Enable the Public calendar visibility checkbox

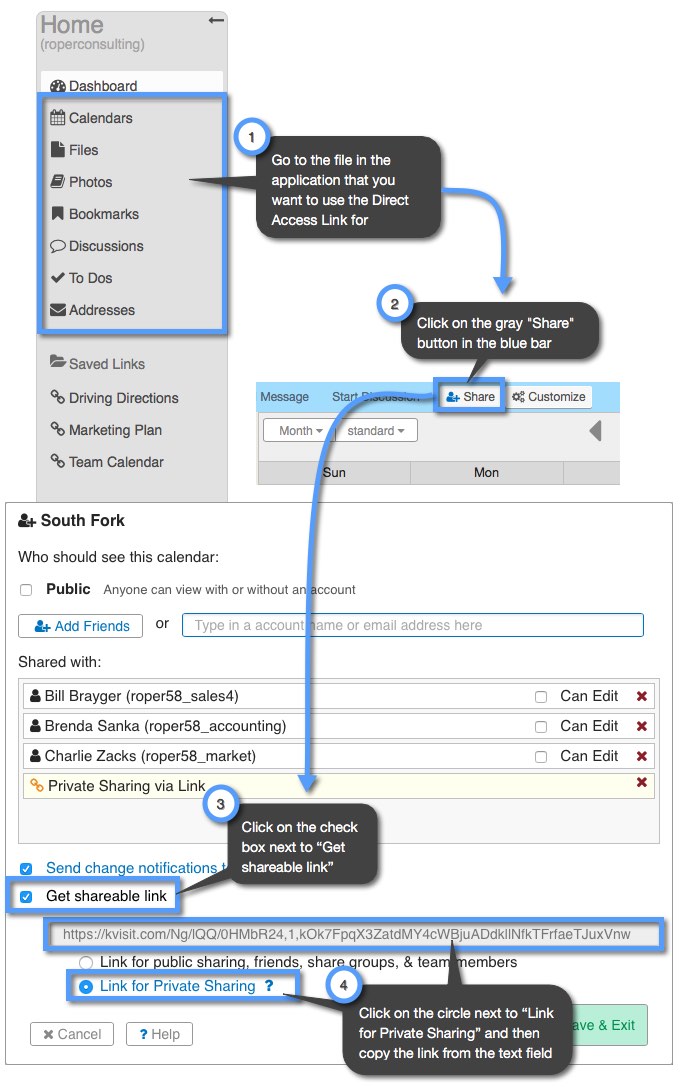26,589
